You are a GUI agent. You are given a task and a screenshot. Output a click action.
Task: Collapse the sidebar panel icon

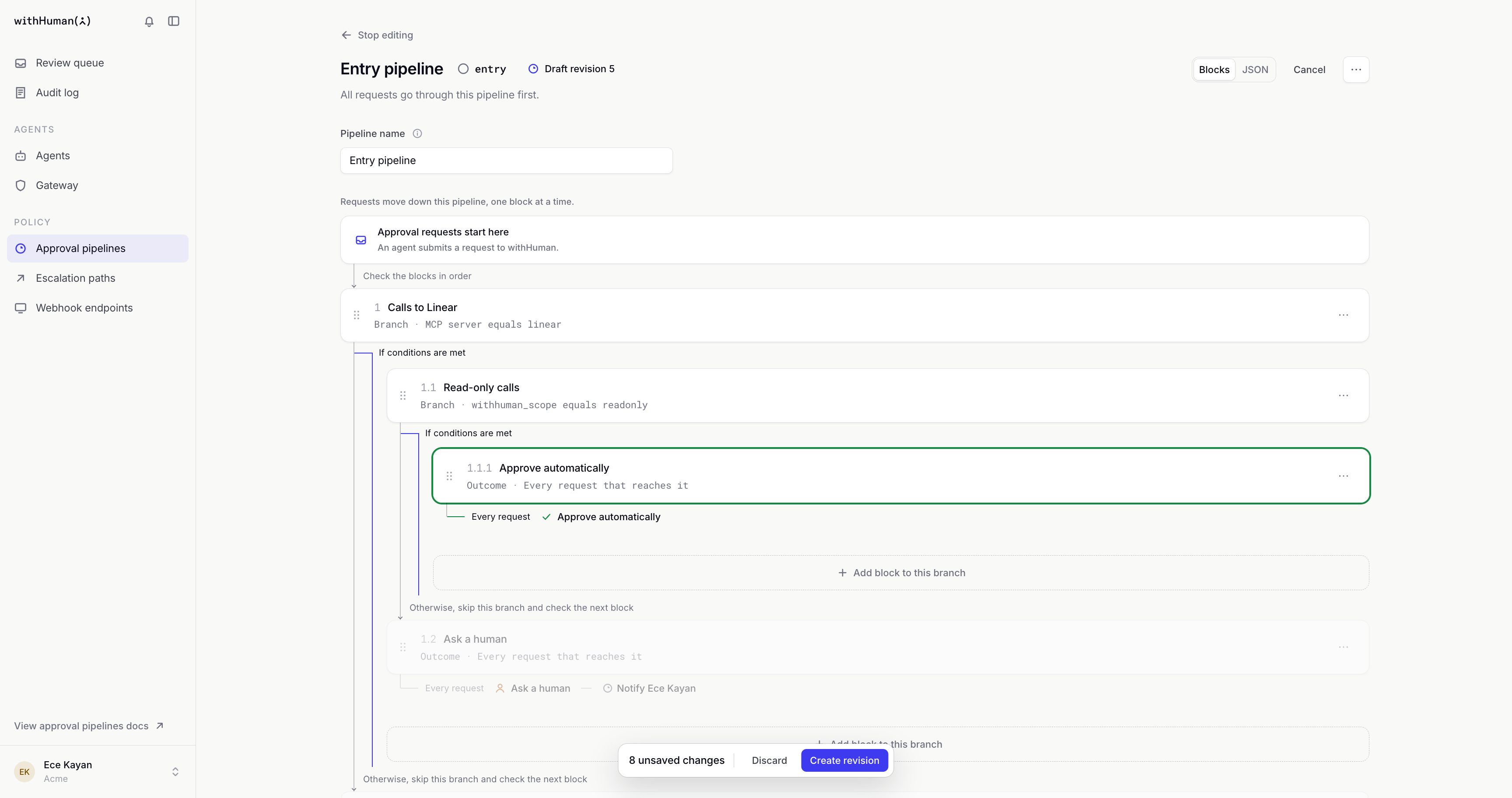[174, 21]
